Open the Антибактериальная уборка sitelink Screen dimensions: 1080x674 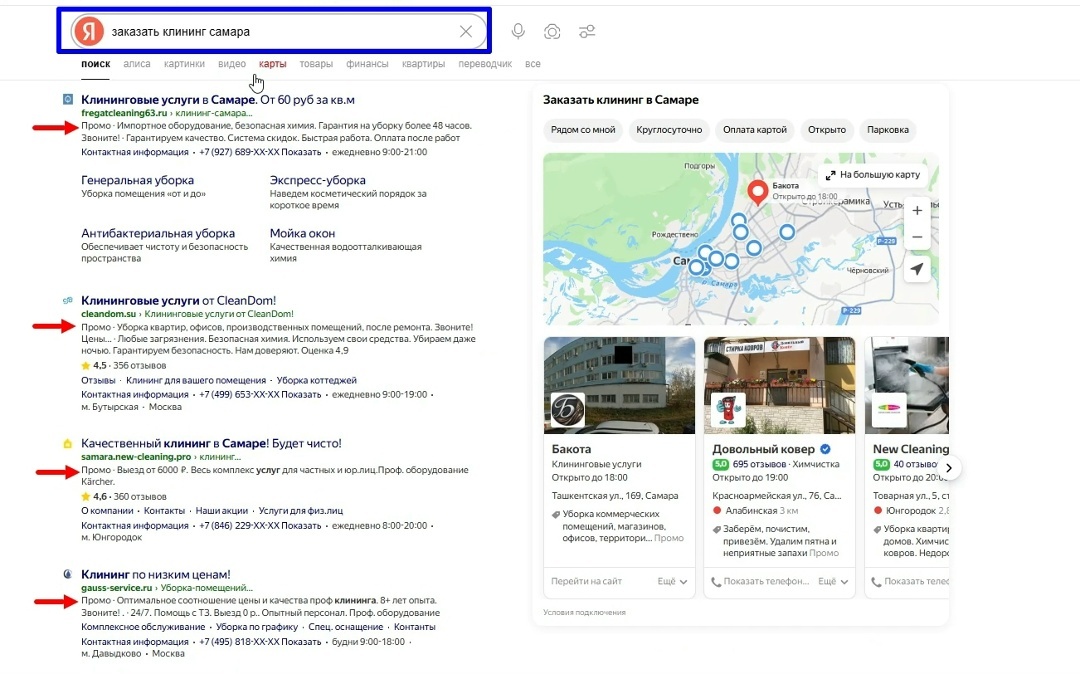coord(158,233)
